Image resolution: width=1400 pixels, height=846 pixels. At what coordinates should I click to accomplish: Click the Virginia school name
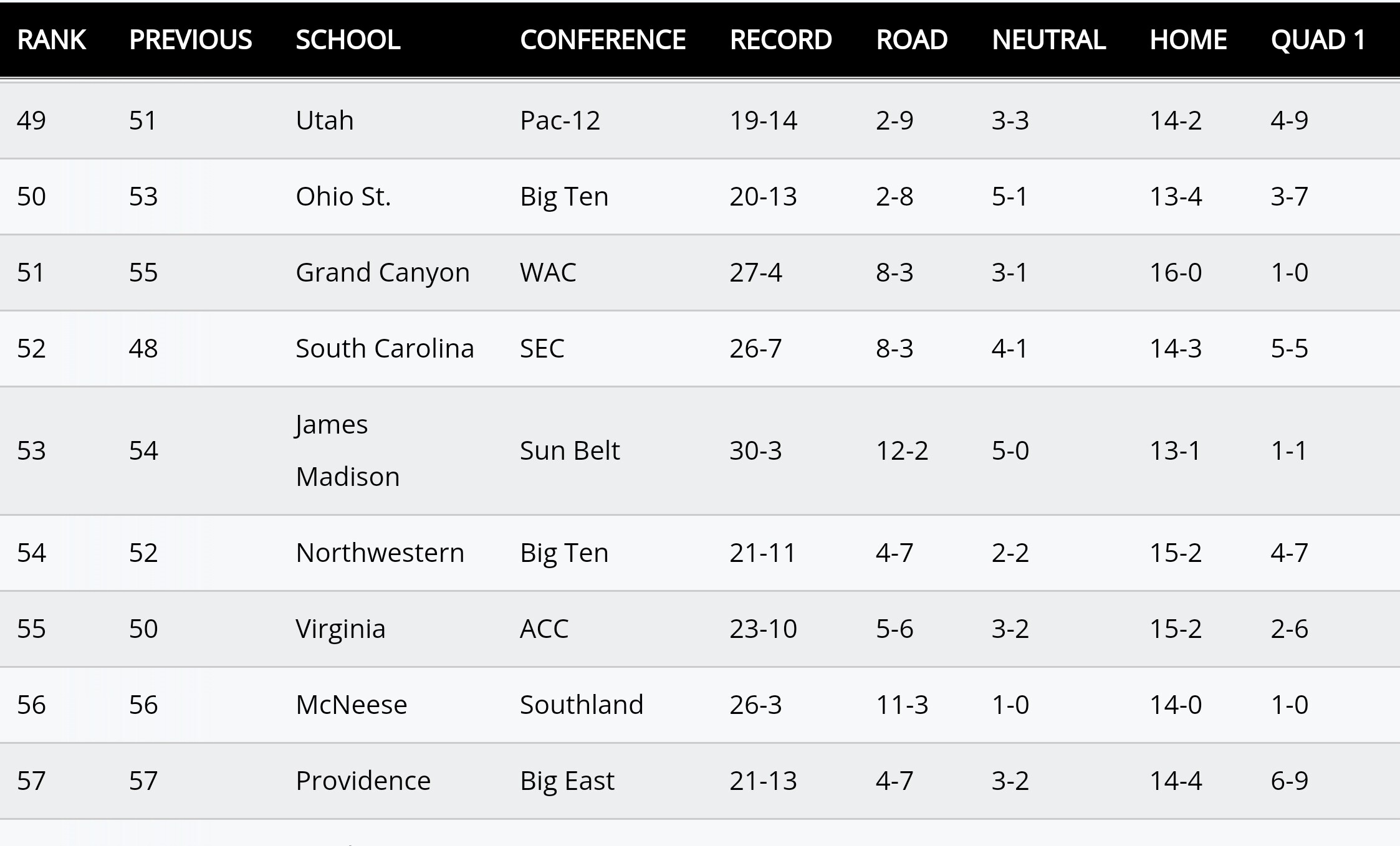(340, 629)
